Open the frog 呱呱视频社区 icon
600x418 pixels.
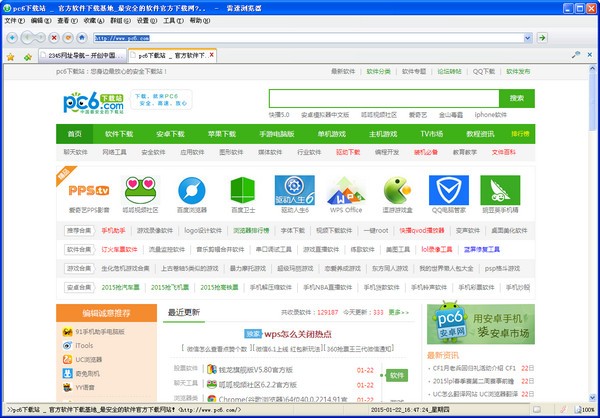point(140,190)
